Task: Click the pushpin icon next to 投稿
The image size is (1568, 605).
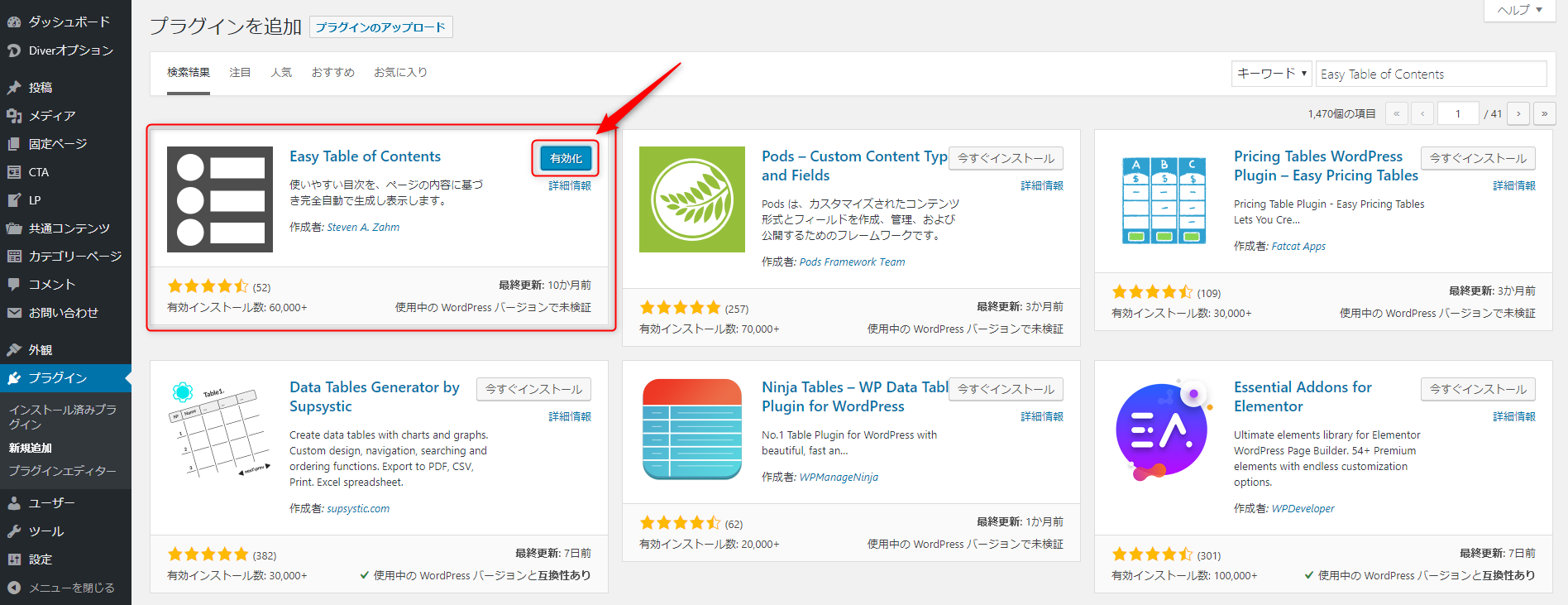Action: (x=14, y=88)
